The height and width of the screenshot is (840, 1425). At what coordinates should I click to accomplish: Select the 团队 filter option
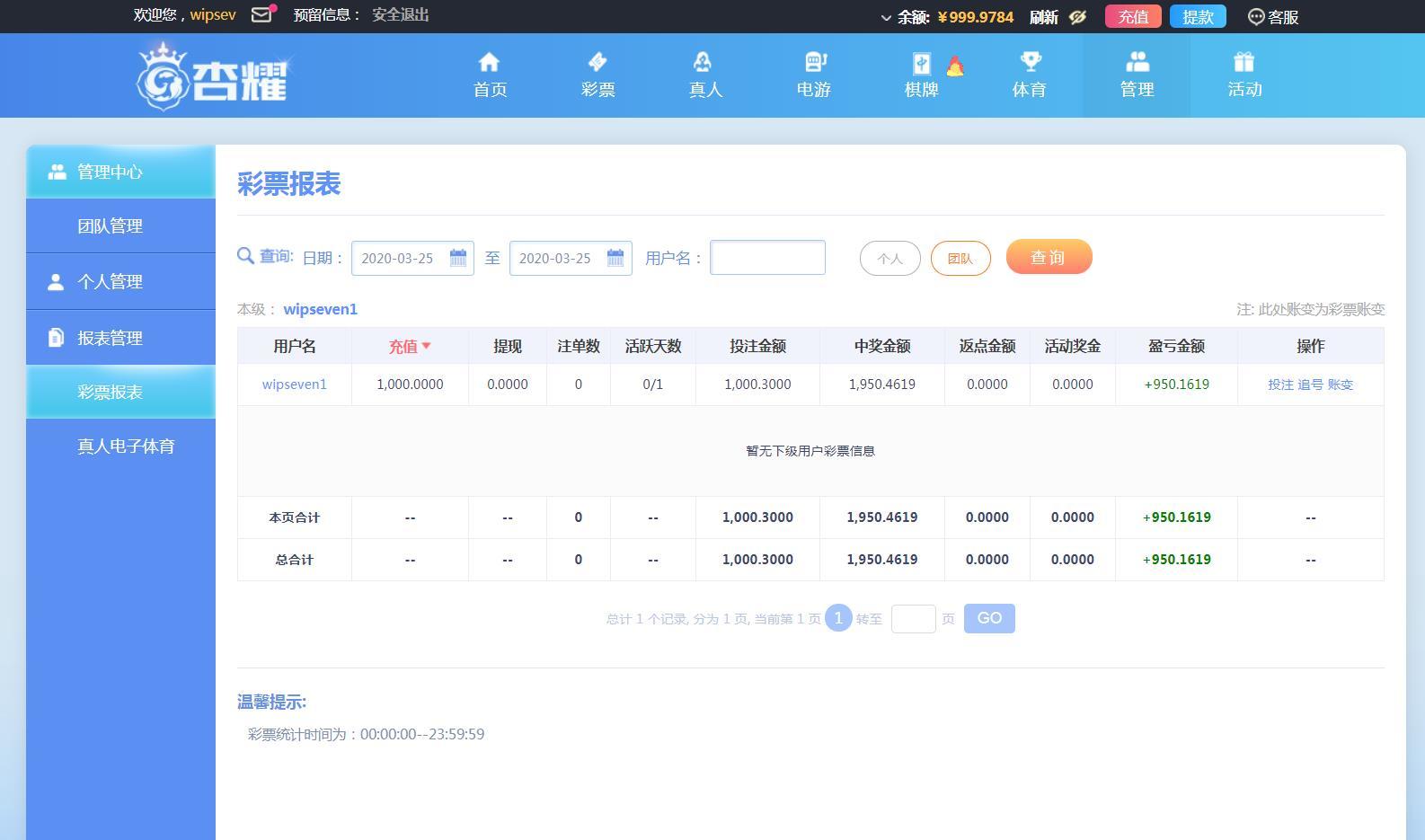(x=960, y=259)
